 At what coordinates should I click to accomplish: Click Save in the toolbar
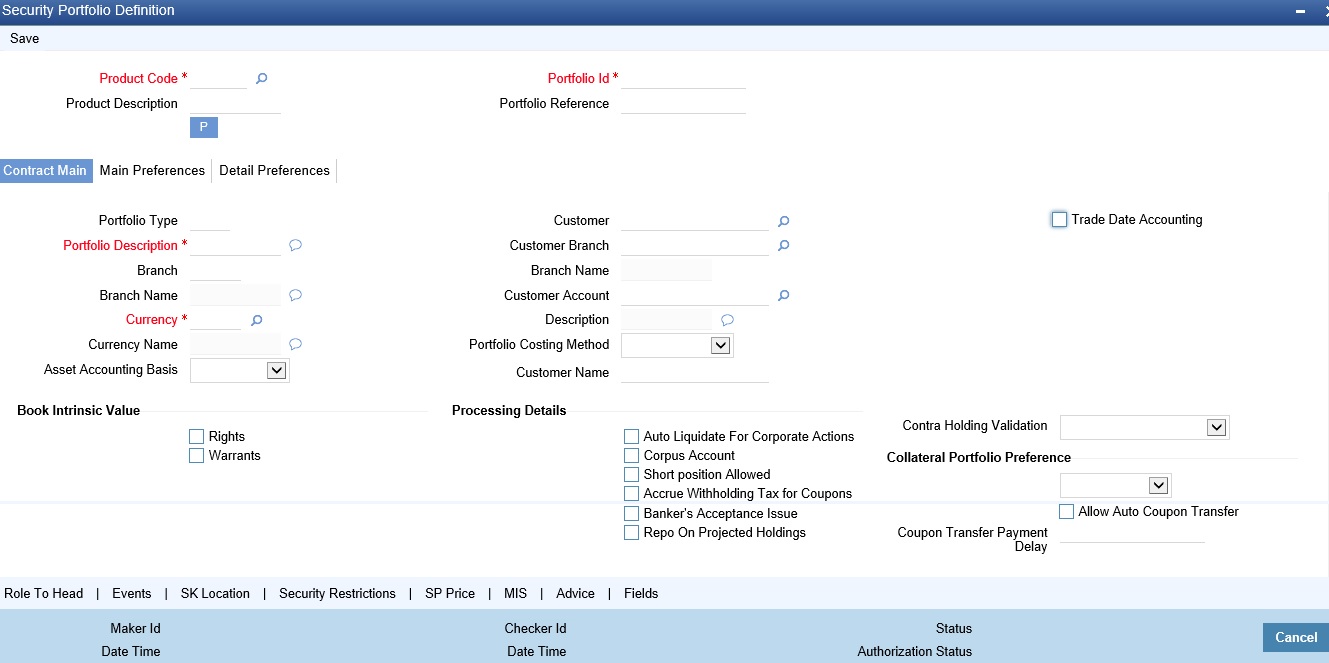coord(25,39)
